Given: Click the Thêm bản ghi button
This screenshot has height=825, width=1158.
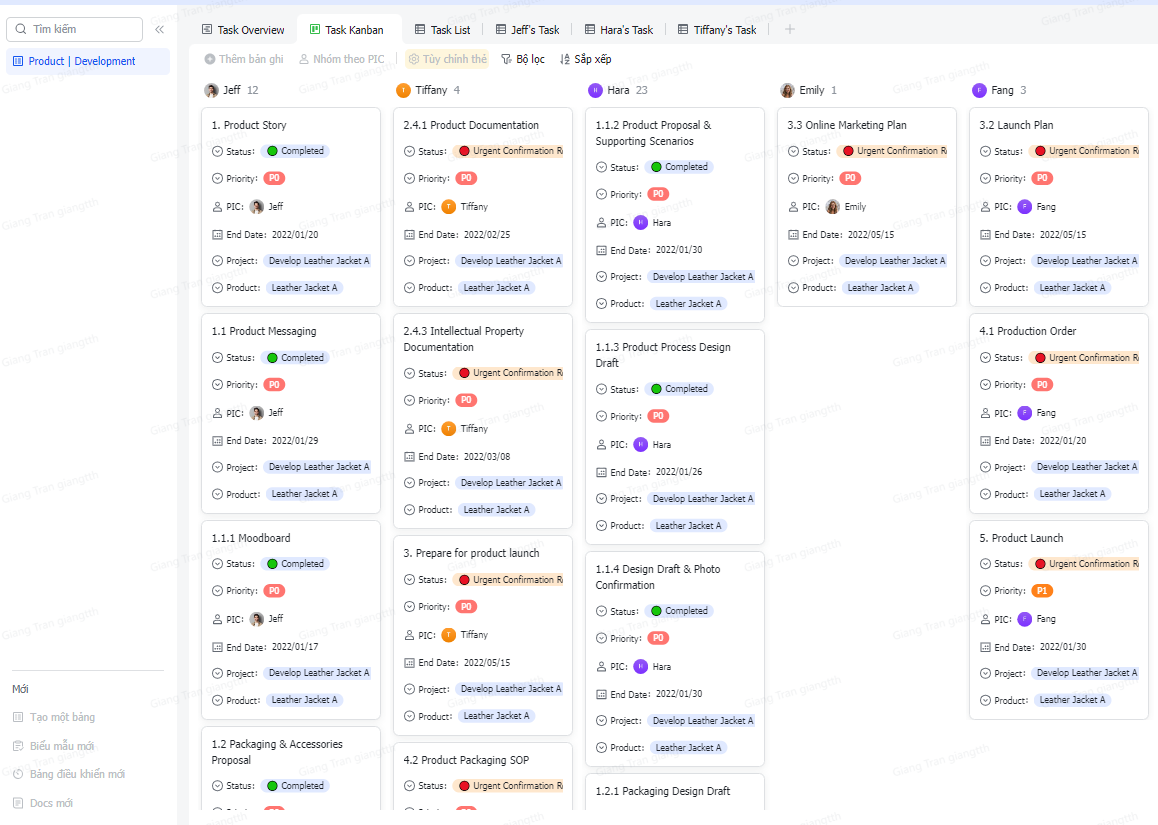Looking at the screenshot, I should point(244,59).
